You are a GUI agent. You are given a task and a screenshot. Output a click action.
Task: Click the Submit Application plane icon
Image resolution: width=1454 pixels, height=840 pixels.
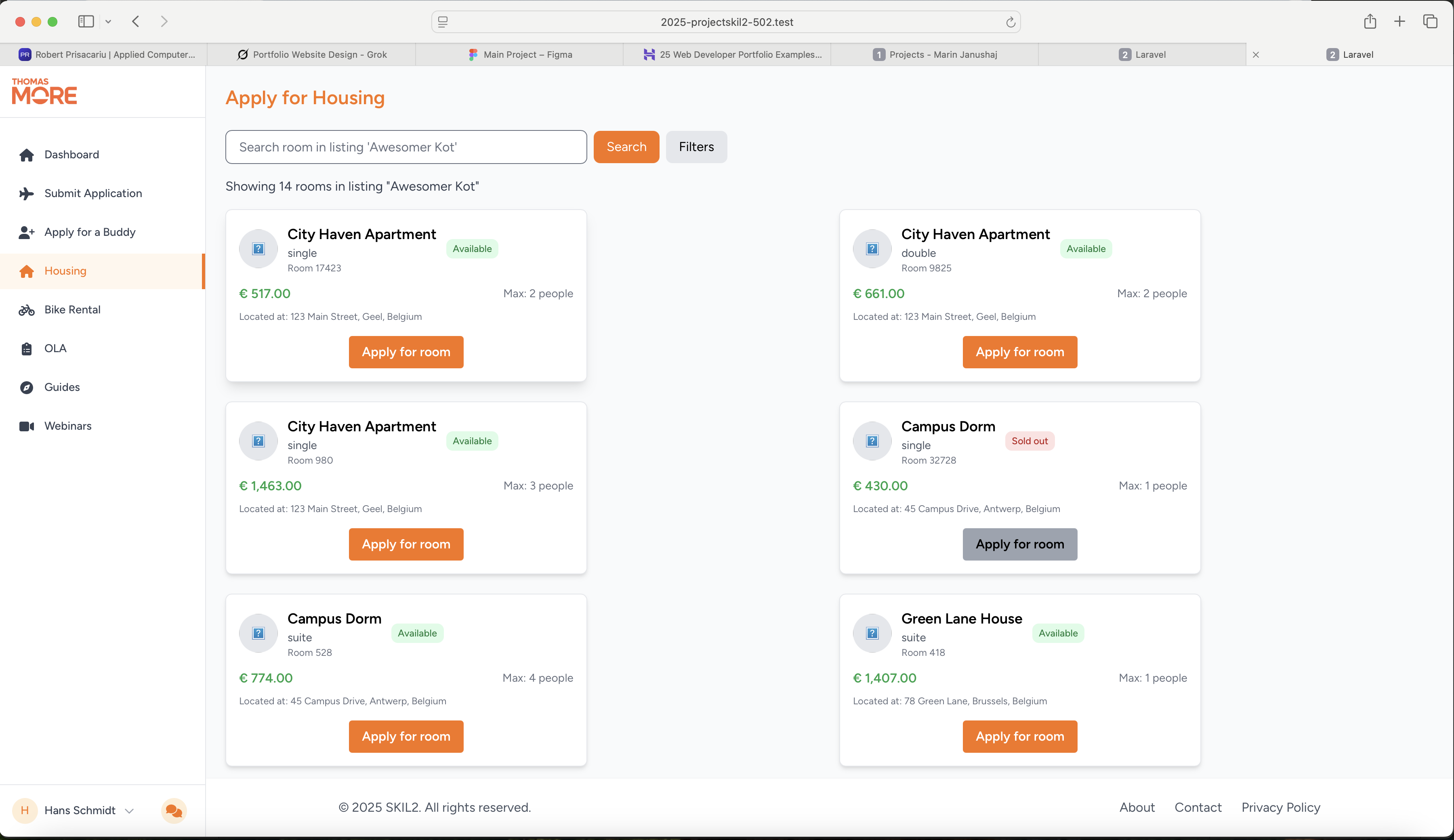27,193
